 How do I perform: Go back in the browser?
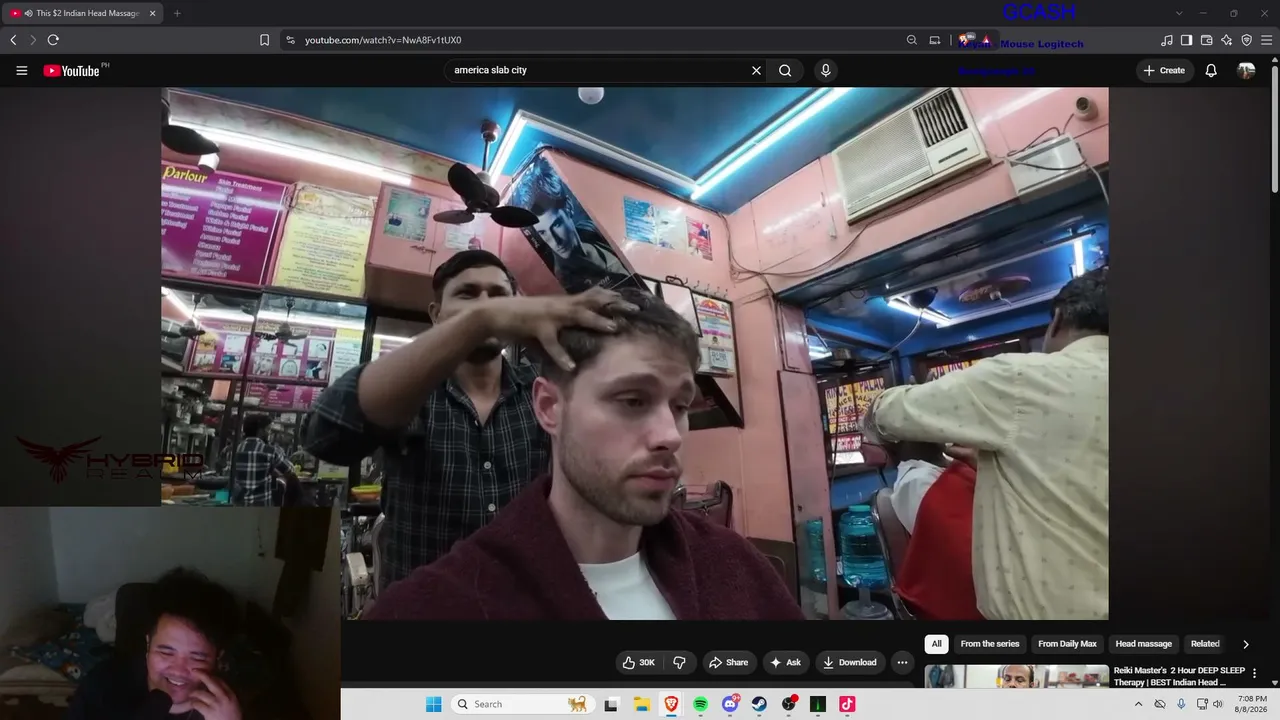(x=13, y=40)
